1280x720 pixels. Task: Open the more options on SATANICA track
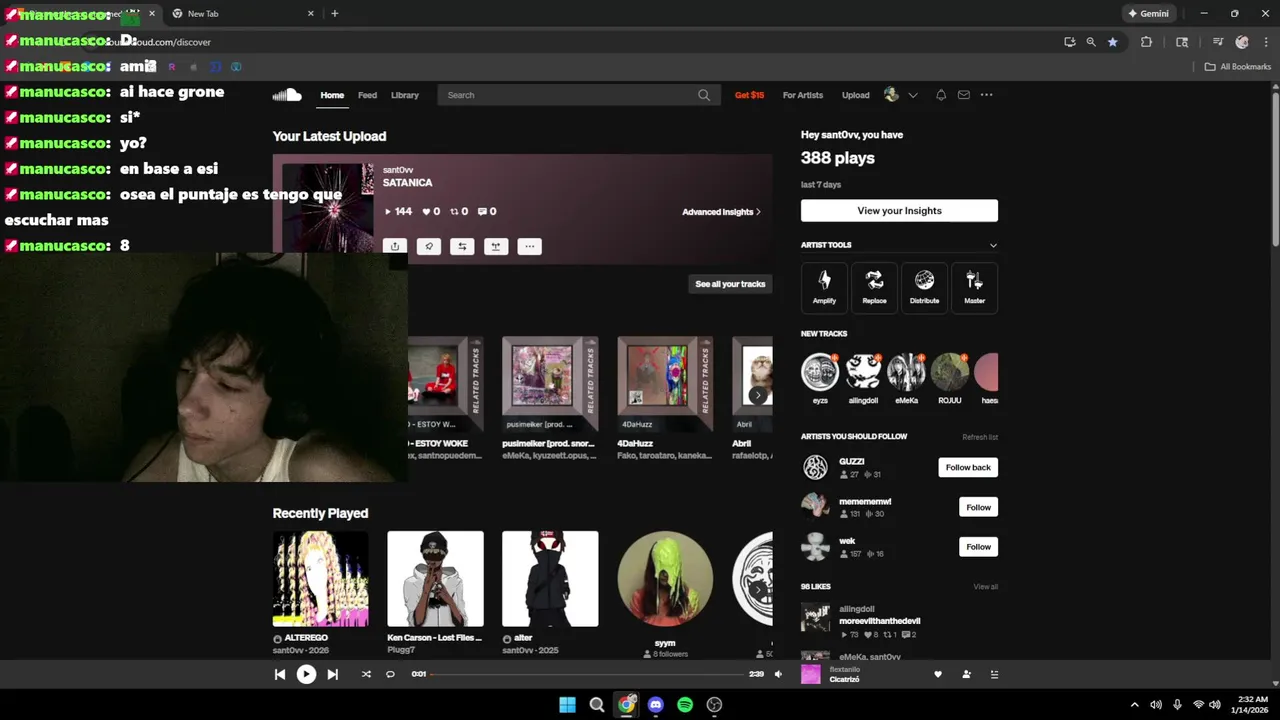pyautogui.click(x=530, y=246)
